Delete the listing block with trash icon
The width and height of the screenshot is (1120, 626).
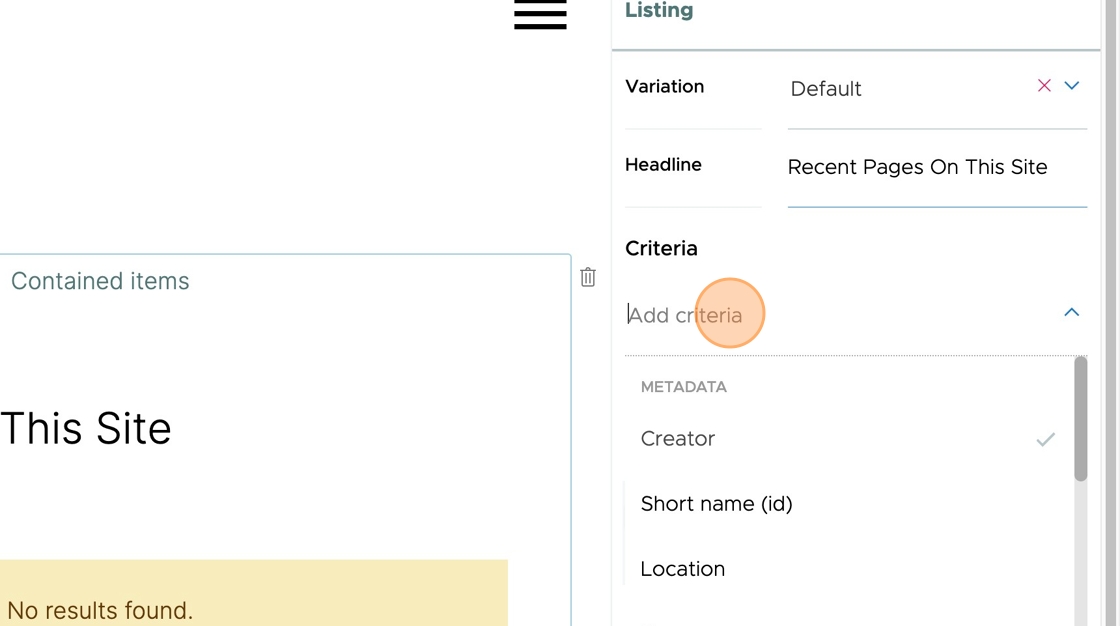[x=588, y=277]
